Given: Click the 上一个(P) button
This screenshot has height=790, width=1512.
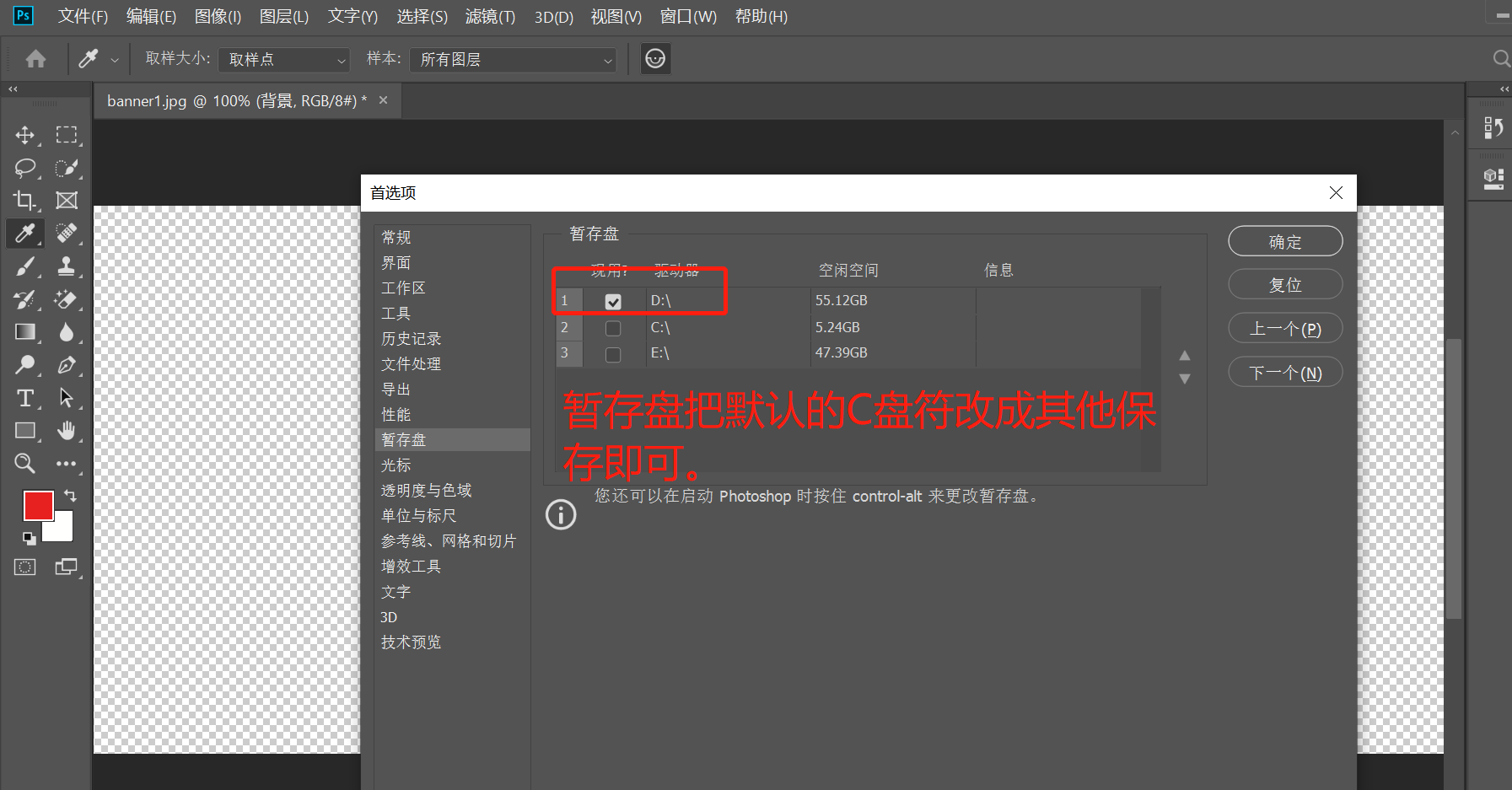Looking at the screenshot, I should coord(1285,328).
